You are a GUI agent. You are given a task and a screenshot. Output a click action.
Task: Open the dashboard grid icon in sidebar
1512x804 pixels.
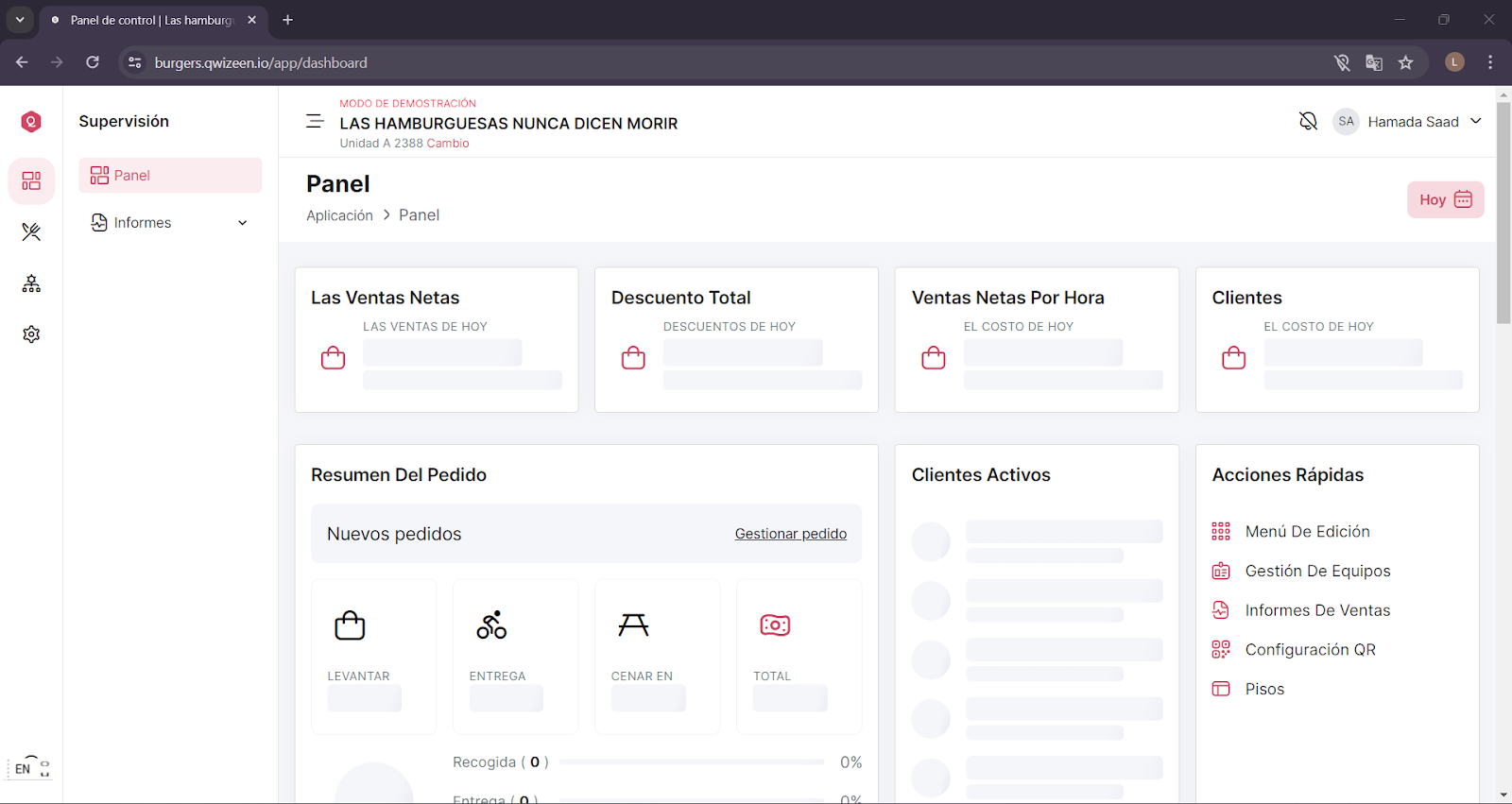(31, 180)
